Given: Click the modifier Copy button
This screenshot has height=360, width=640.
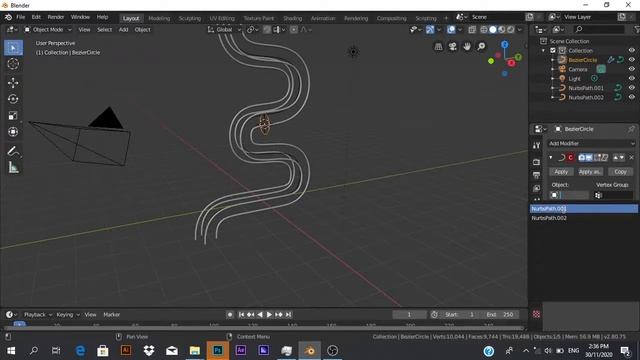Looking at the screenshot, I should [620, 172].
